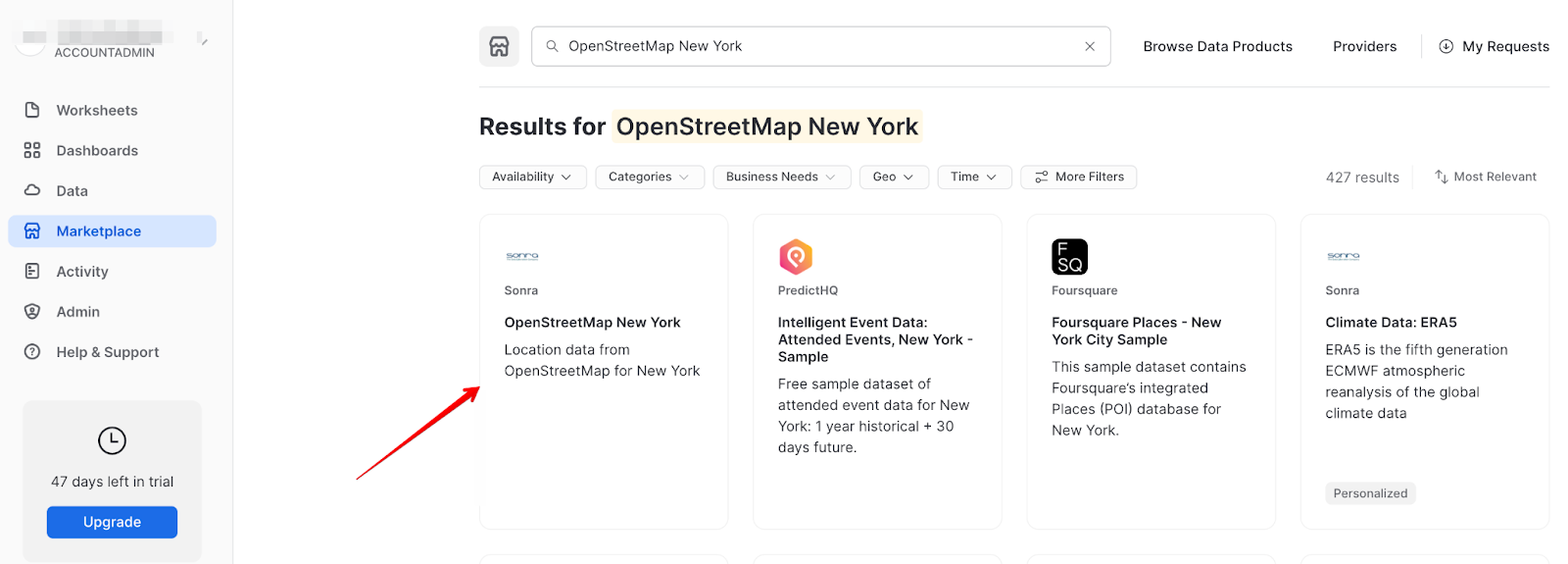
Task: Click the PredictHQ logo icon
Action: 796,256
